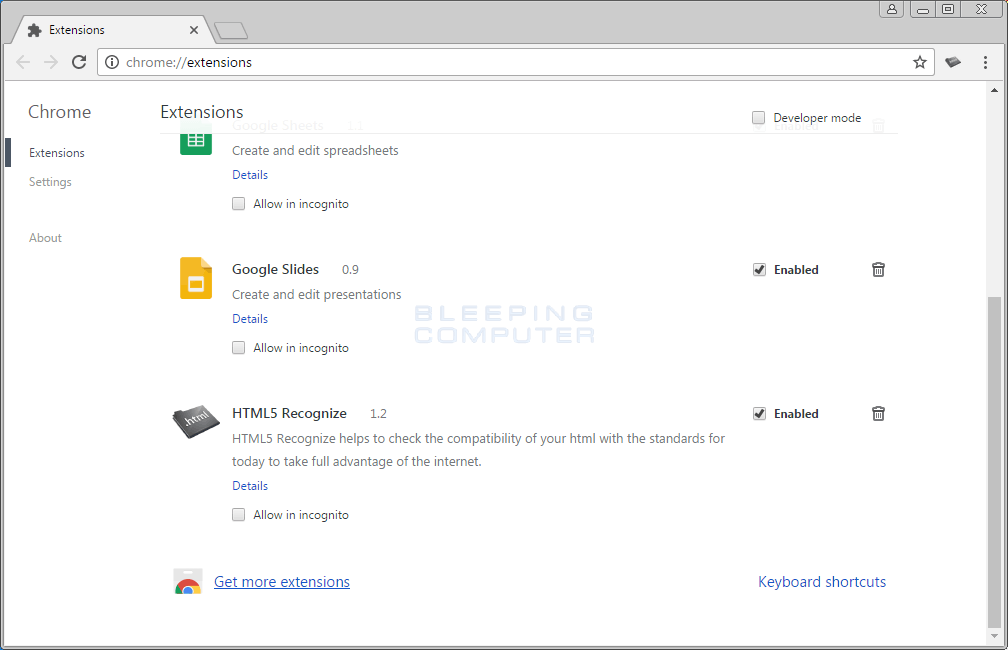Screen dimensions: 1008x650
Task: Allow Google Slides in incognito
Action: pos(238,348)
